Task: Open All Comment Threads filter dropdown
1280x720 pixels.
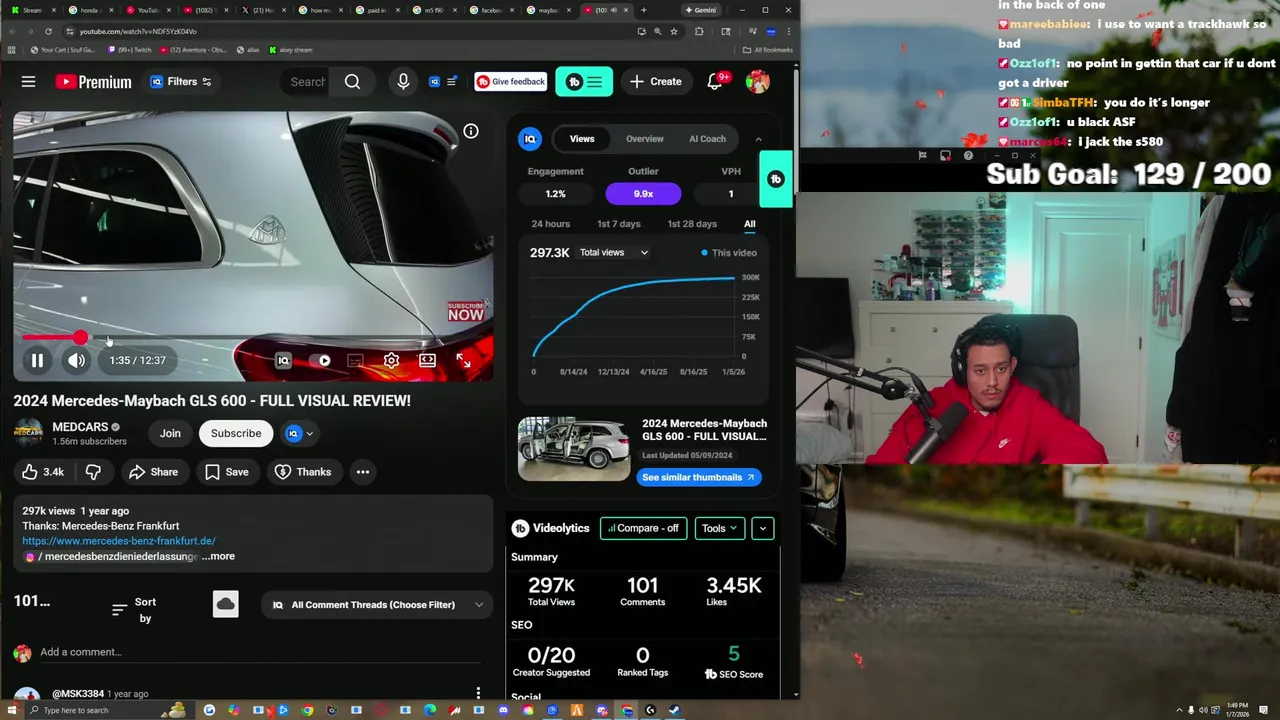Action: pyautogui.click(x=378, y=604)
